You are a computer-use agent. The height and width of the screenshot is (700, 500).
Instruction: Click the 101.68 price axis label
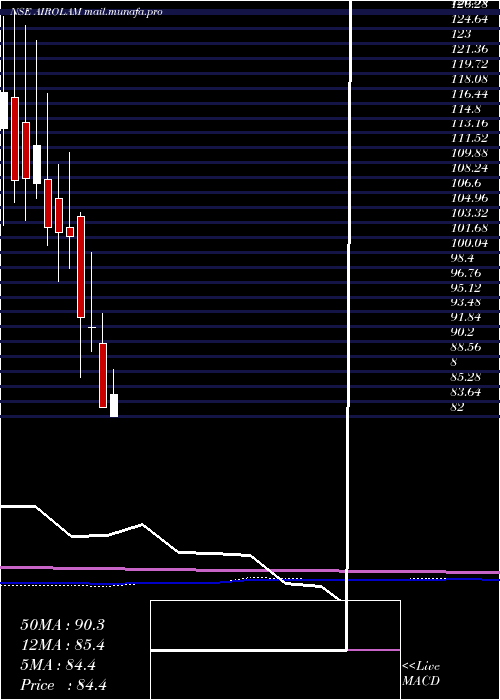[469, 228]
